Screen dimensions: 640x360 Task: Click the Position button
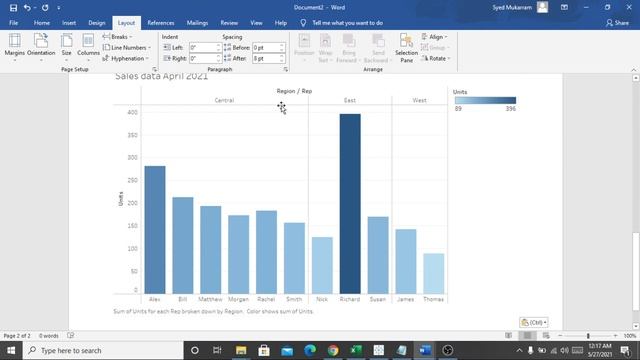point(304,48)
